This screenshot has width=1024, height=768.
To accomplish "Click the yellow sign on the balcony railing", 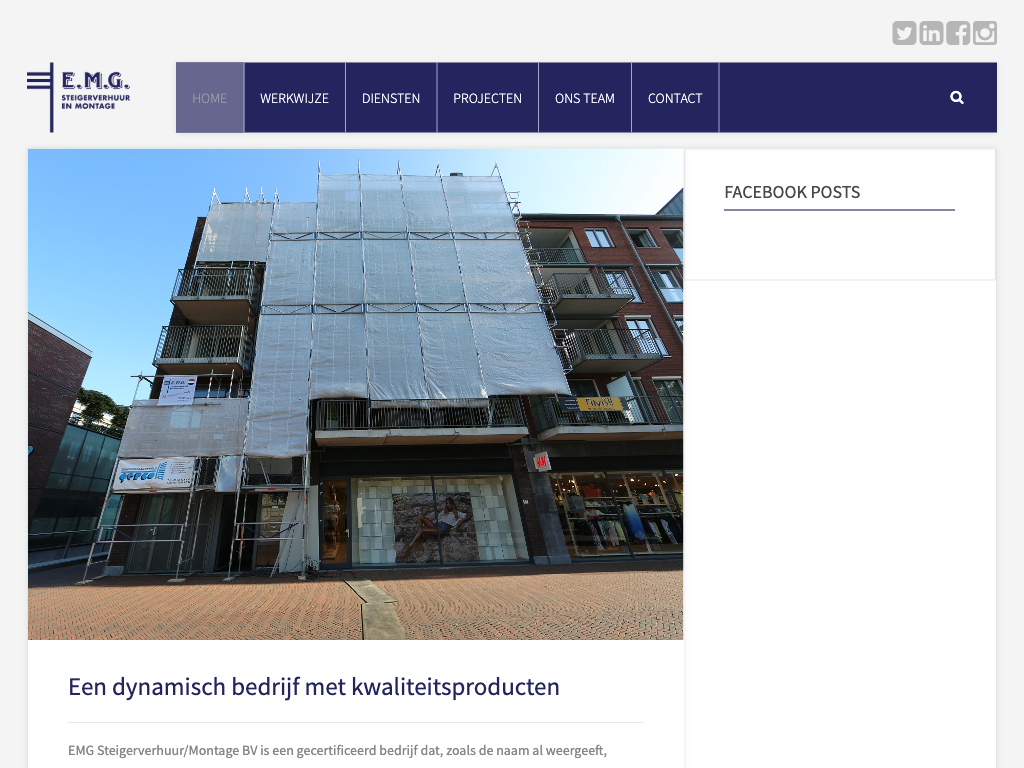I will coord(600,404).
